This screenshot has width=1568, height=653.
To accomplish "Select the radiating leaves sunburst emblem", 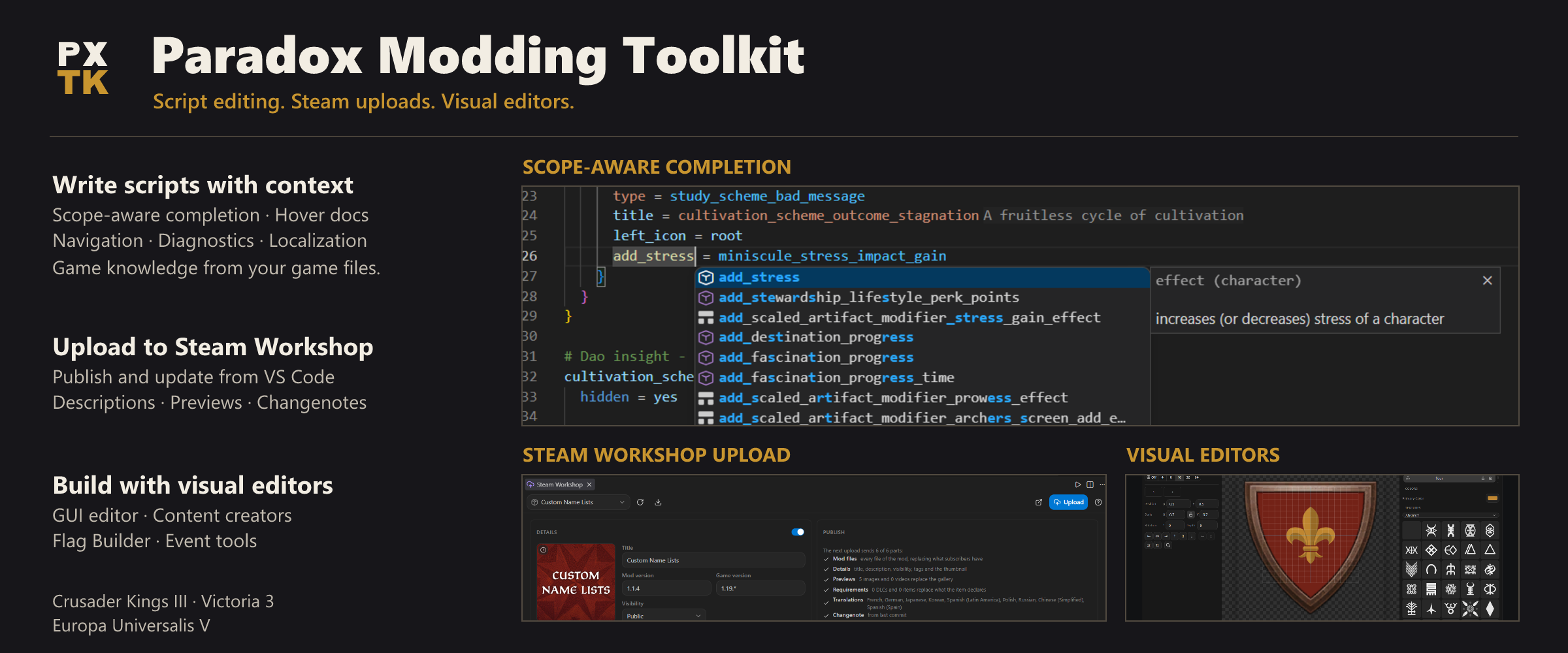I will [x=1470, y=609].
